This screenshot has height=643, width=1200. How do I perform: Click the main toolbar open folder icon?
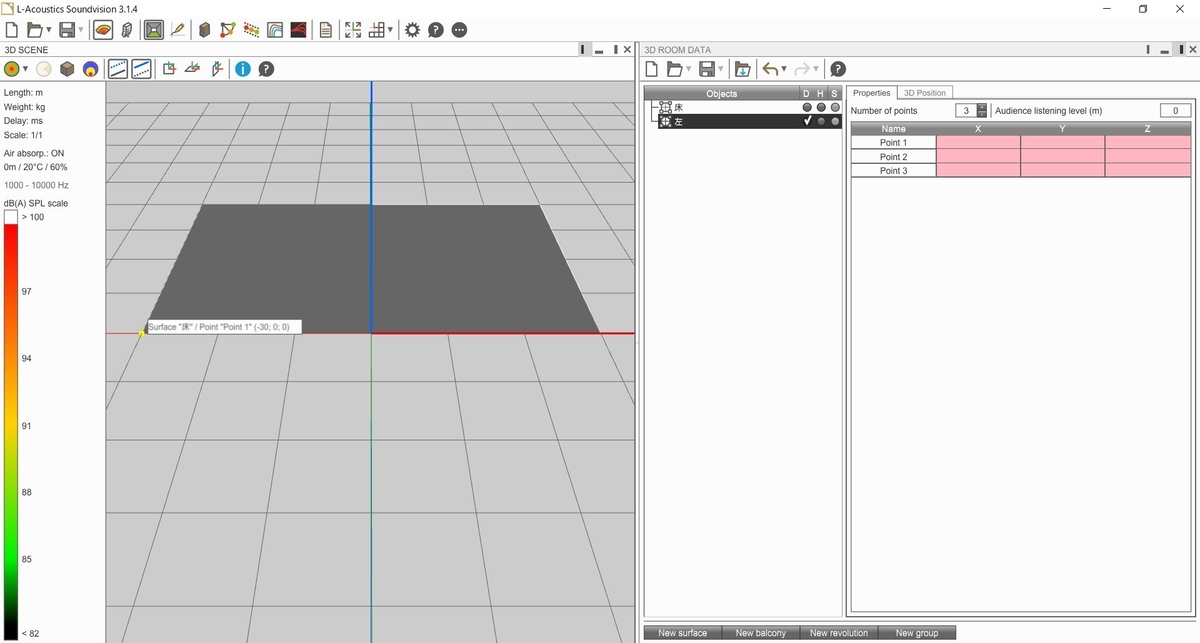pyautogui.click(x=36, y=30)
